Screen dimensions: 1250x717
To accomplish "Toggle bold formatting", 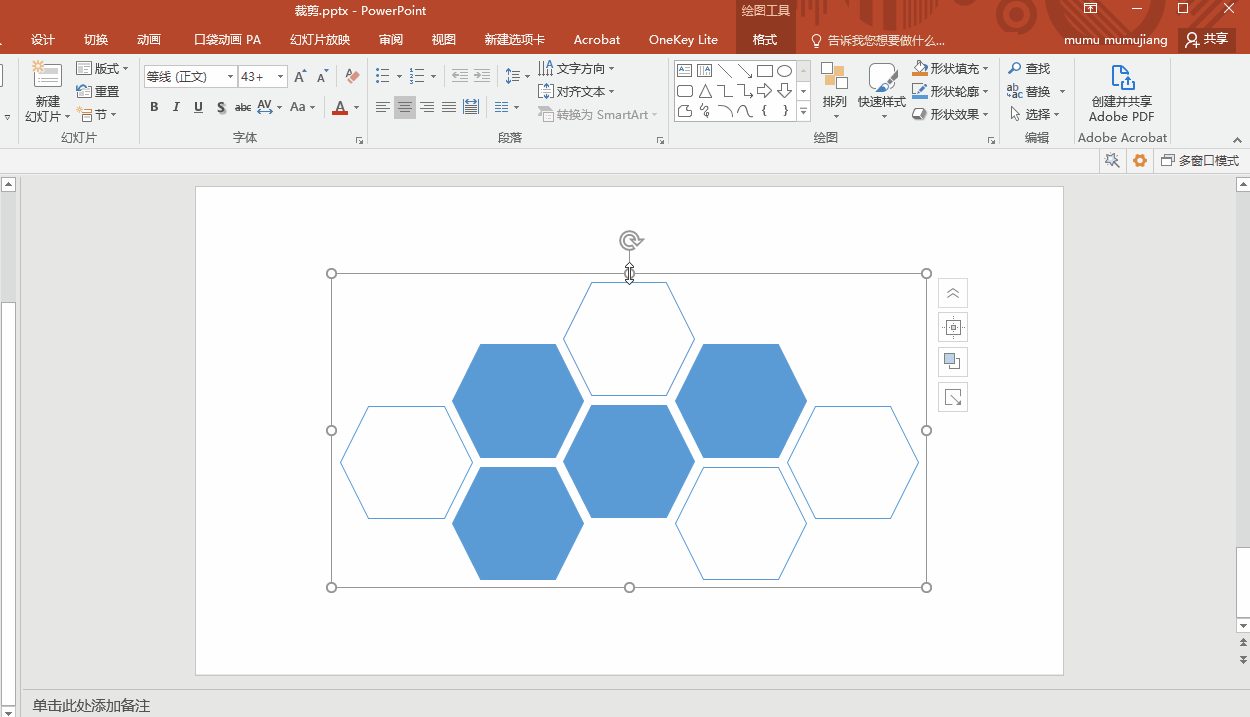I will pyautogui.click(x=154, y=107).
